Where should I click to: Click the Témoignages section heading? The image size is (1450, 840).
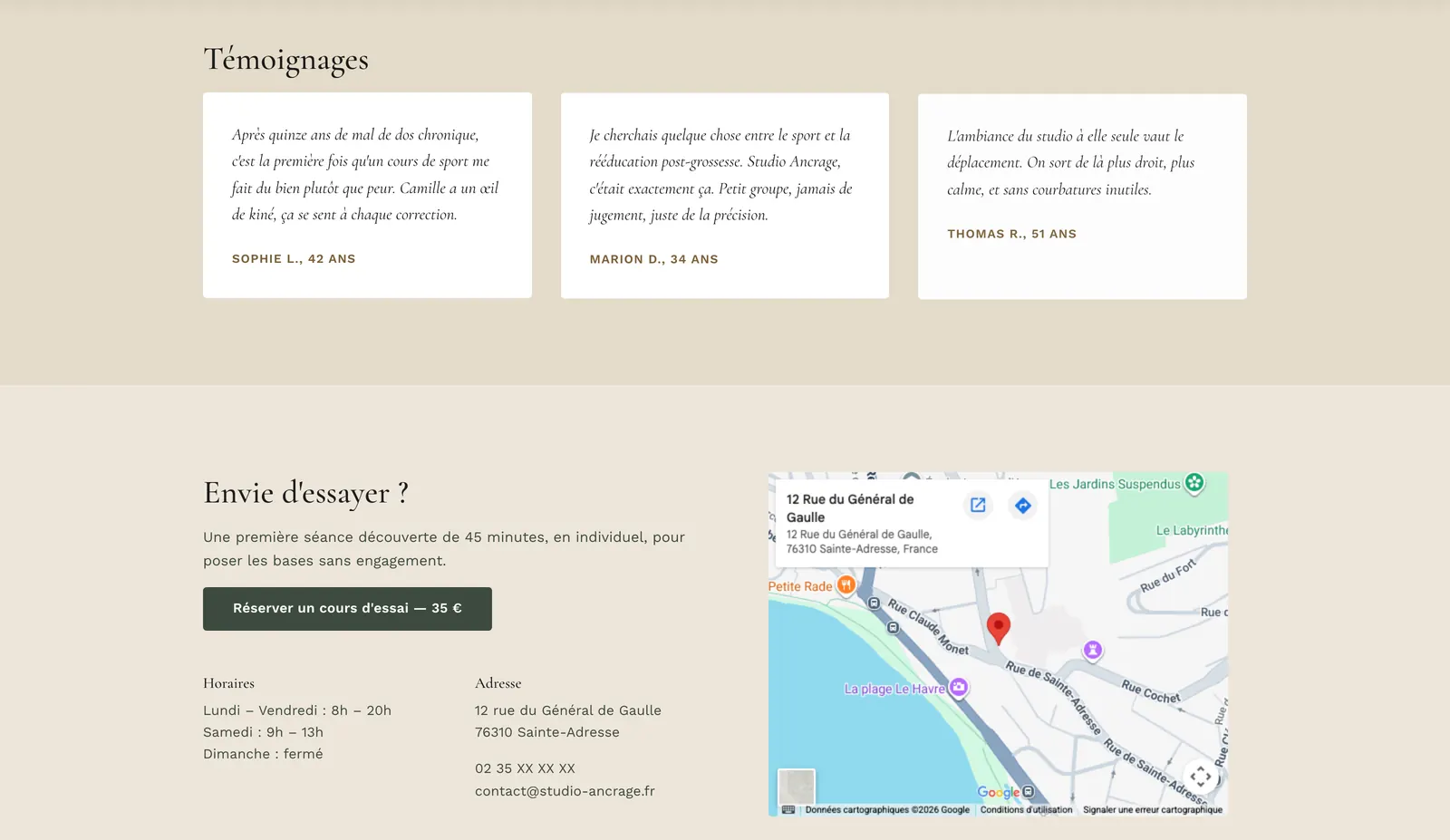(x=285, y=59)
